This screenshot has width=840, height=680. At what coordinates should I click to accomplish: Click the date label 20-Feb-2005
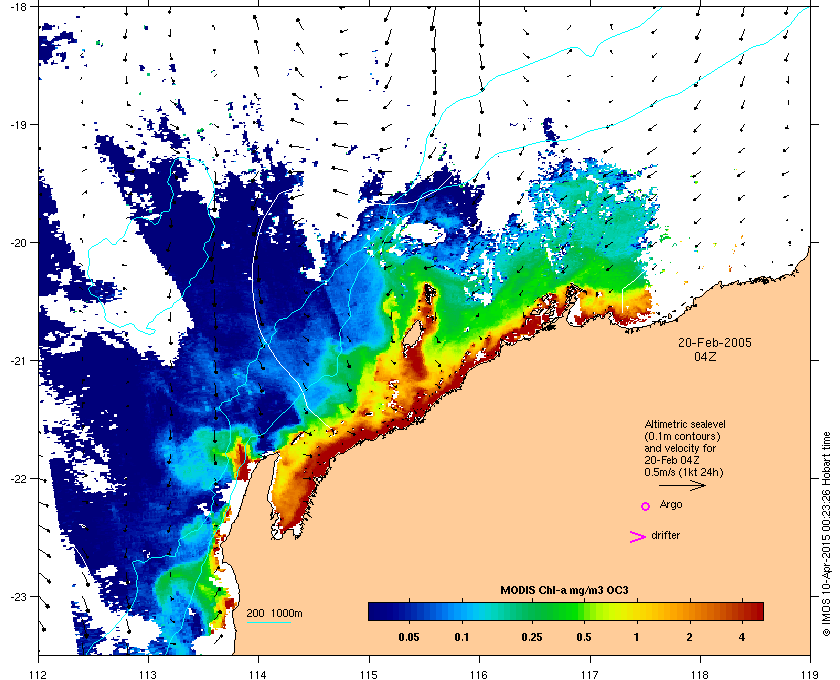715,343
